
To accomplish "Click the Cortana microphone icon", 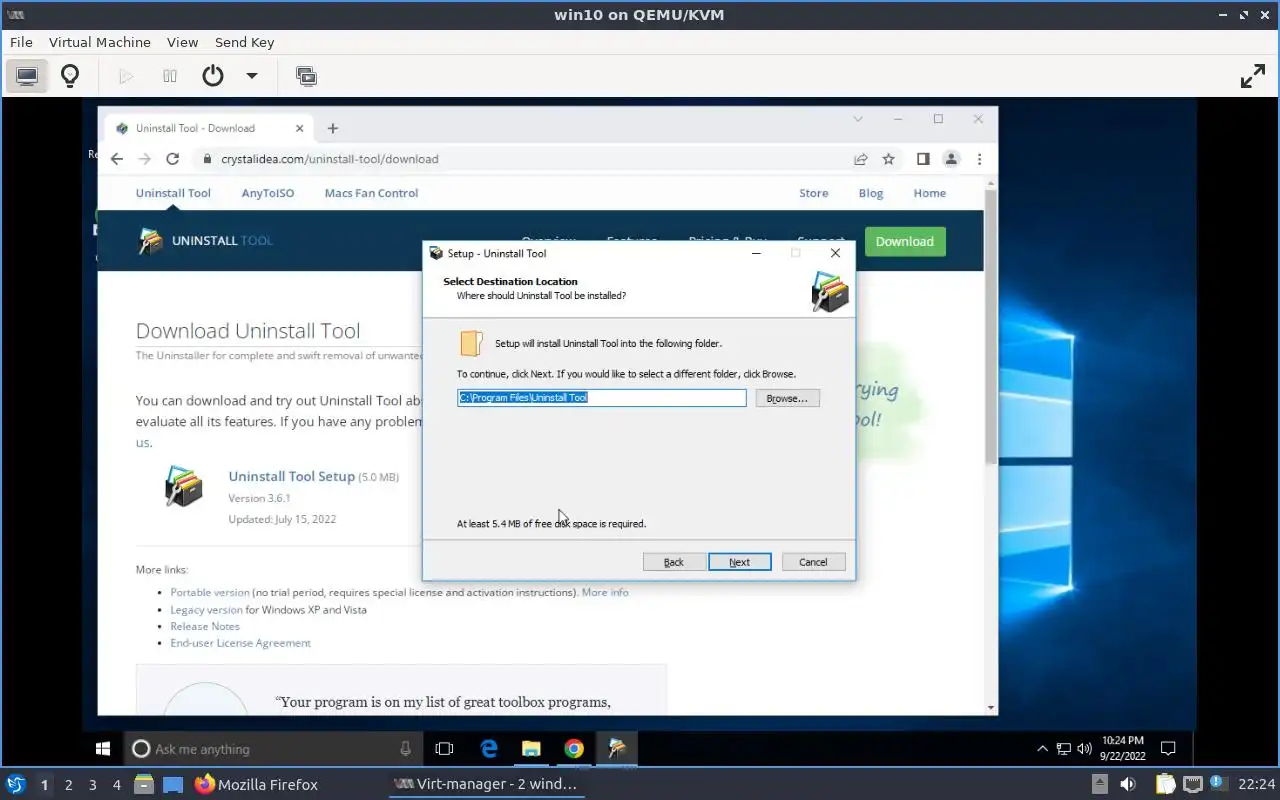I will [x=405, y=748].
